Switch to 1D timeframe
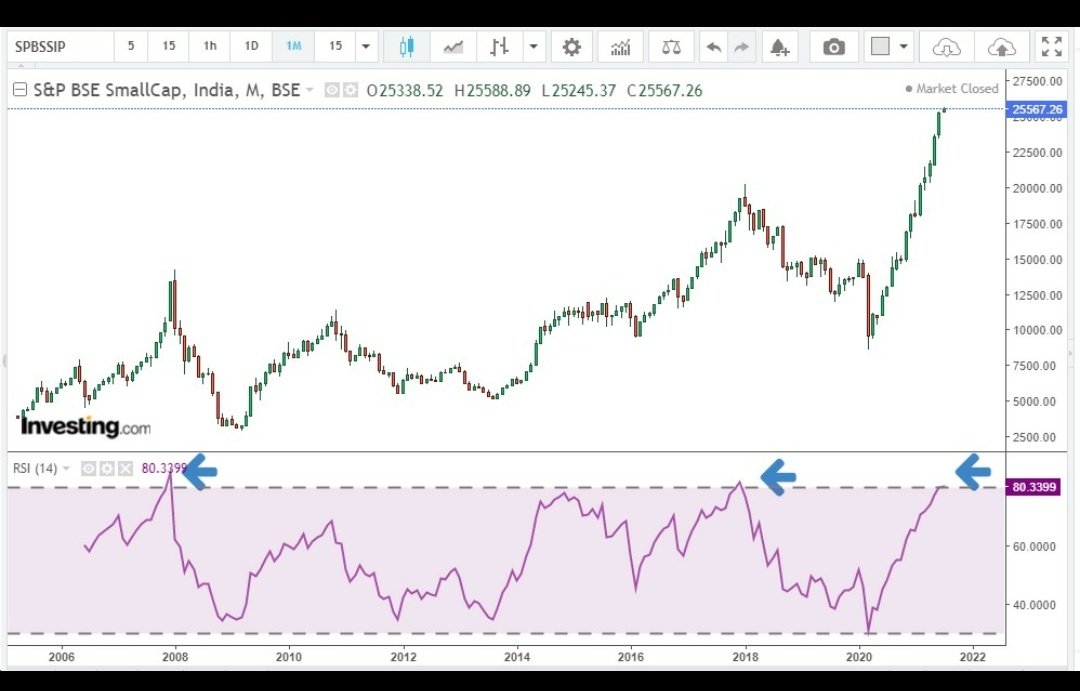Image resolution: width=1080 pixels, height=691 pixels. (251, 46)
